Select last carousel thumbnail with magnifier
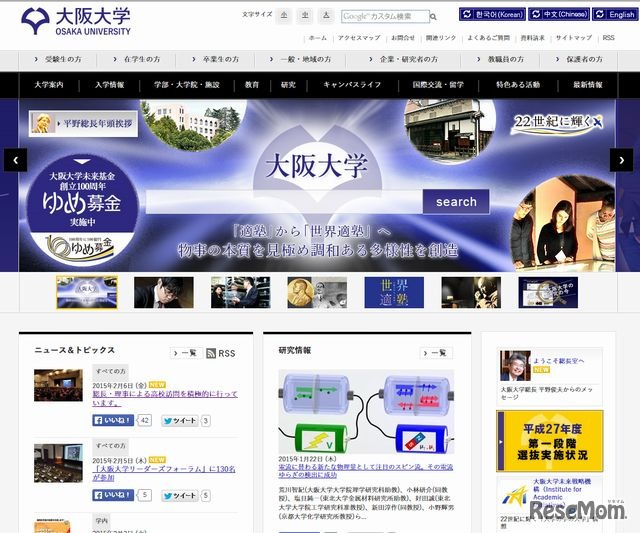Image resolution: width=640 pixels, height=533 pixels. (548, 292)
